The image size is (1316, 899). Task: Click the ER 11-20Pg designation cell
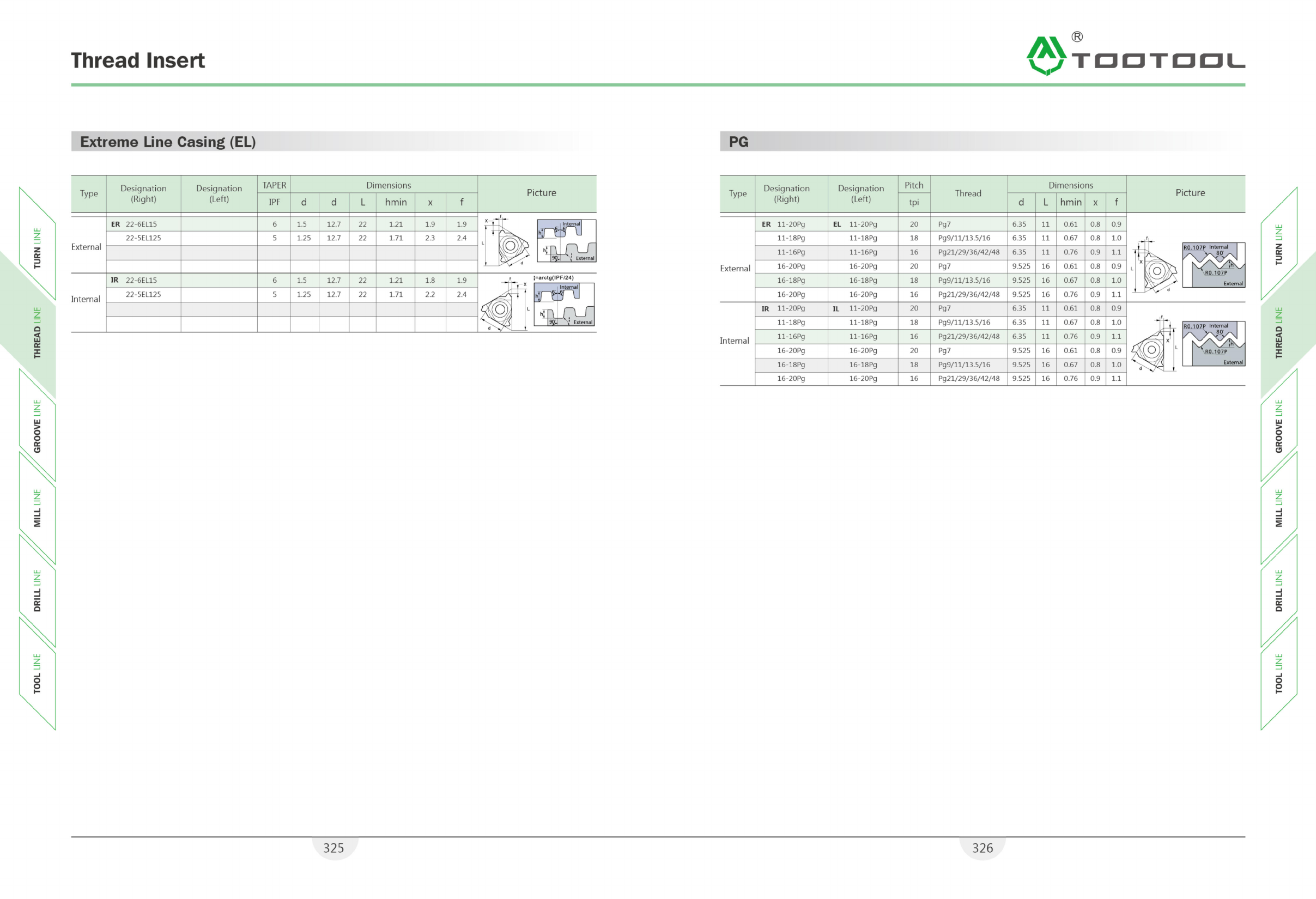coord(791,224)
